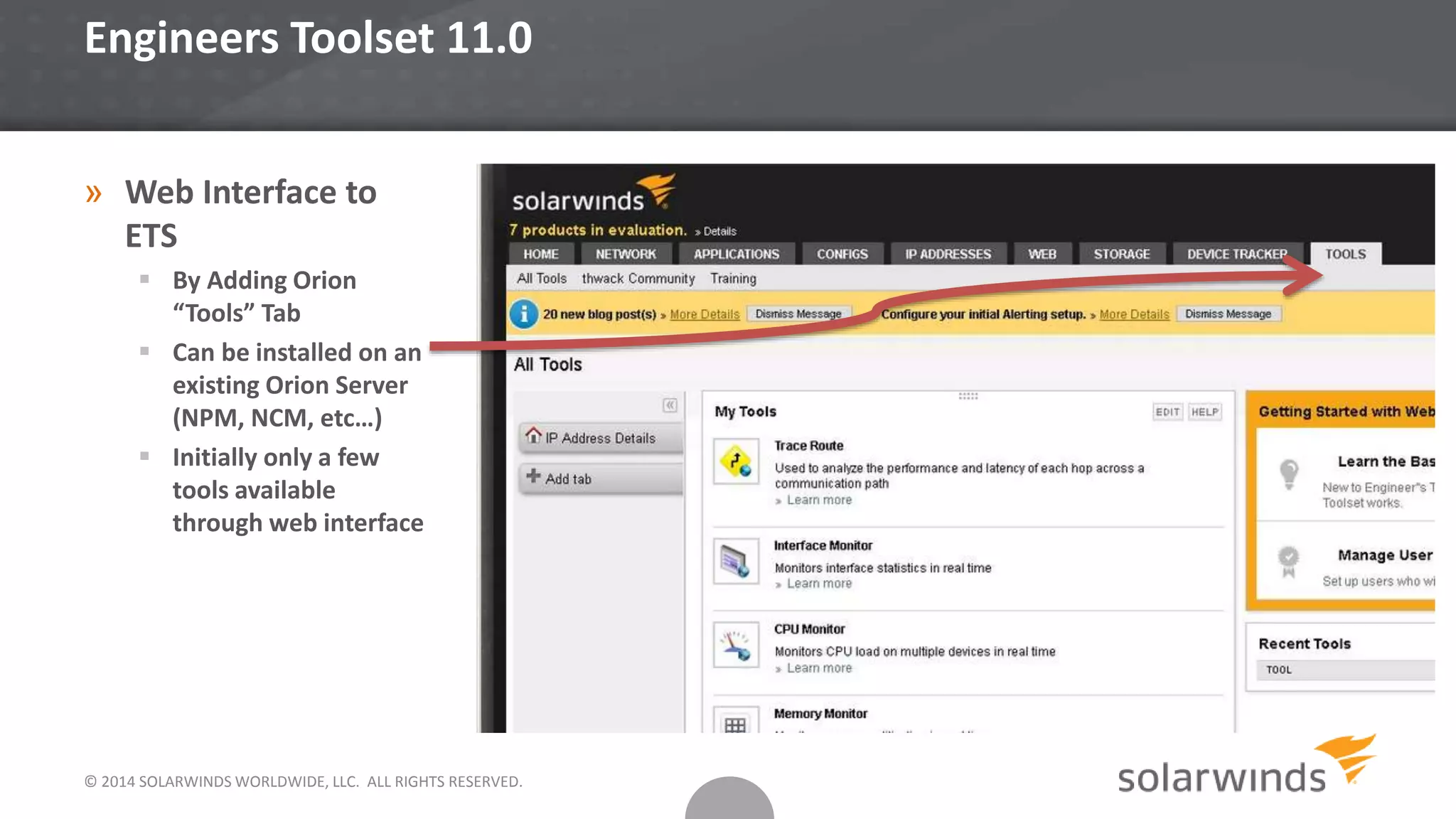
Task: Open the CPU Monitor tool icon
Action: pyautogui.click(x=736, y=645)
